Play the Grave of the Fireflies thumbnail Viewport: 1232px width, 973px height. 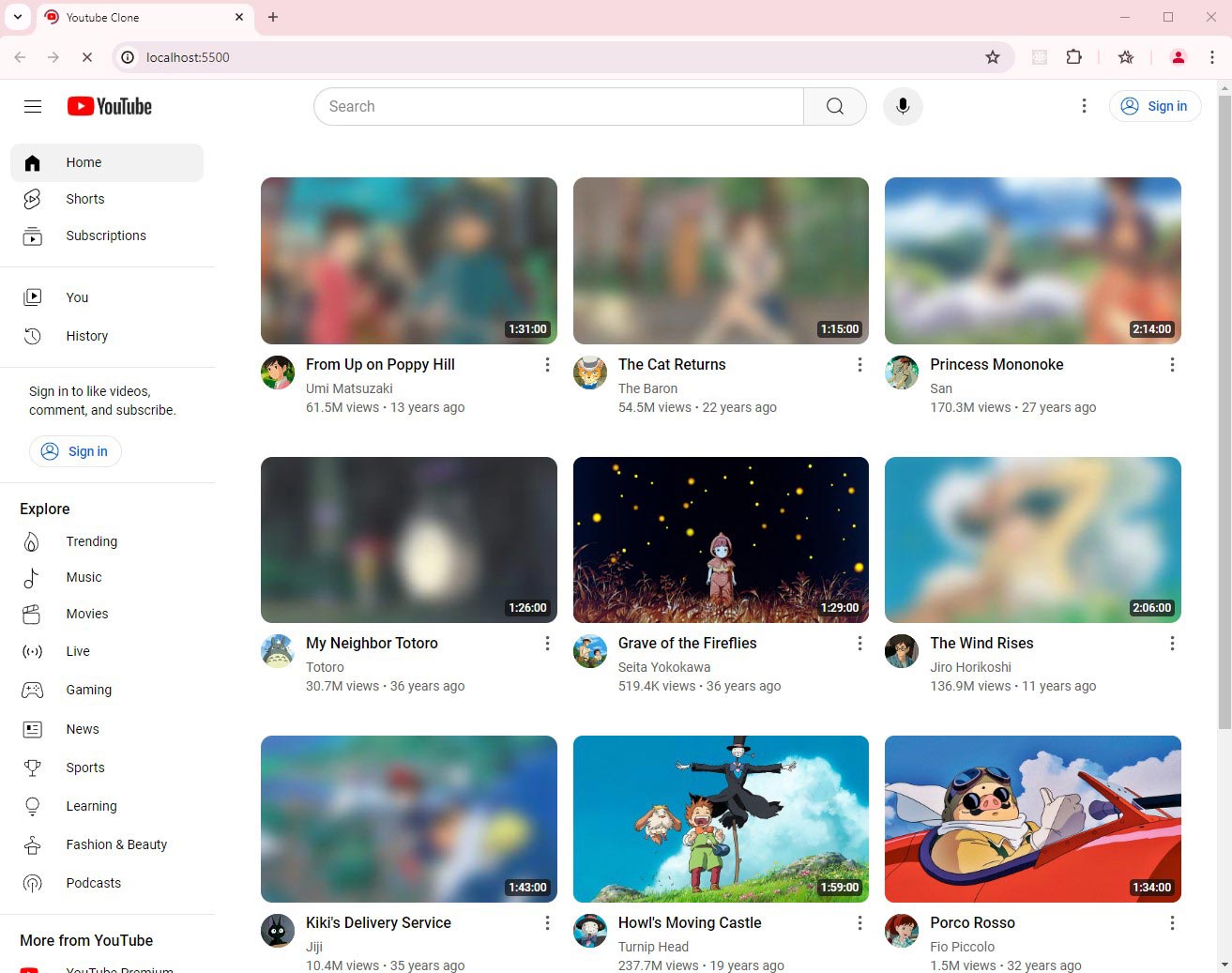[721, 540]
